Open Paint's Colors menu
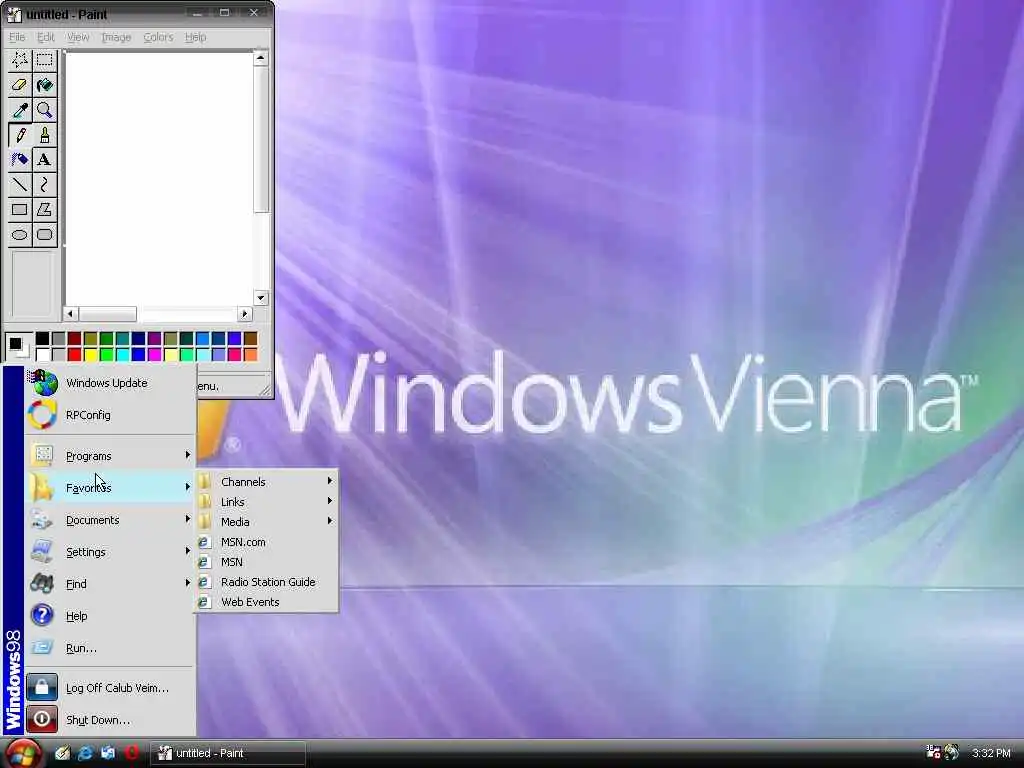The image size is (1024, 768). [158, 37]
